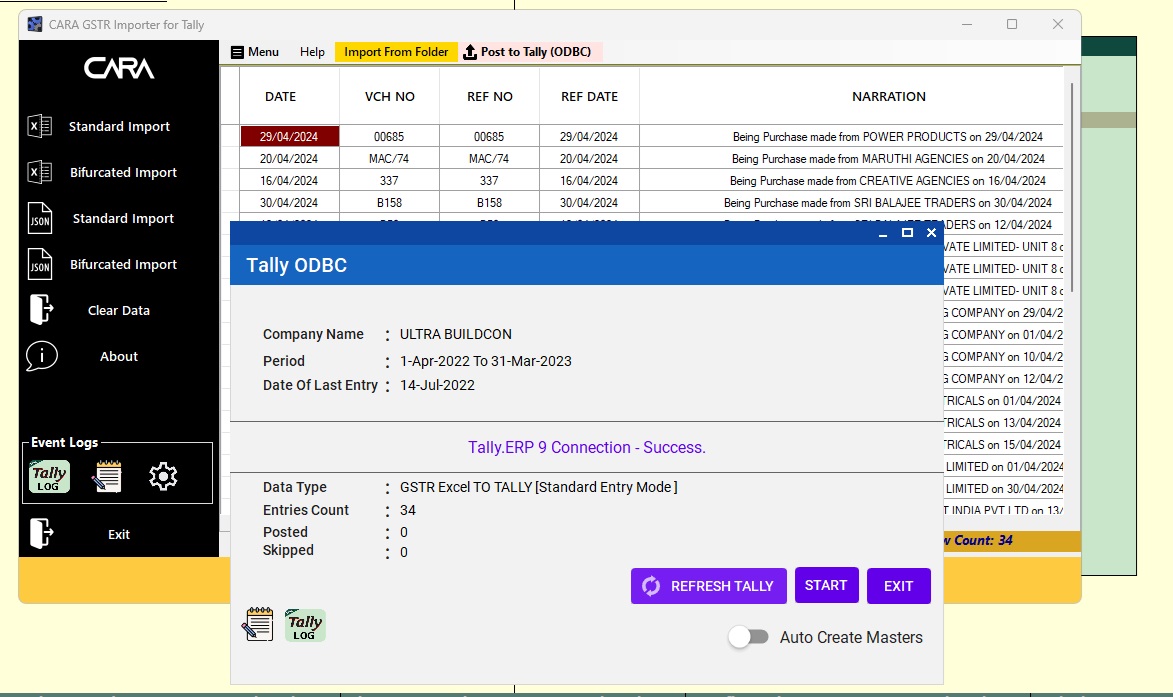This screenshot has height=697, width=1173.
Task: Open Tally Log in Event Logs panel
Action: click(x=49, y=476)
